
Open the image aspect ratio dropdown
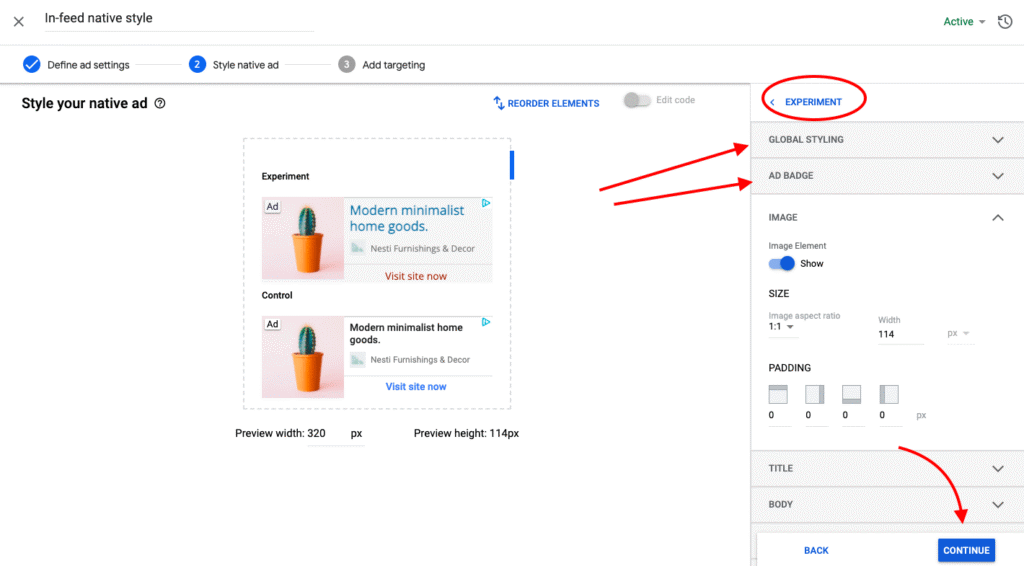click(781, 326)
